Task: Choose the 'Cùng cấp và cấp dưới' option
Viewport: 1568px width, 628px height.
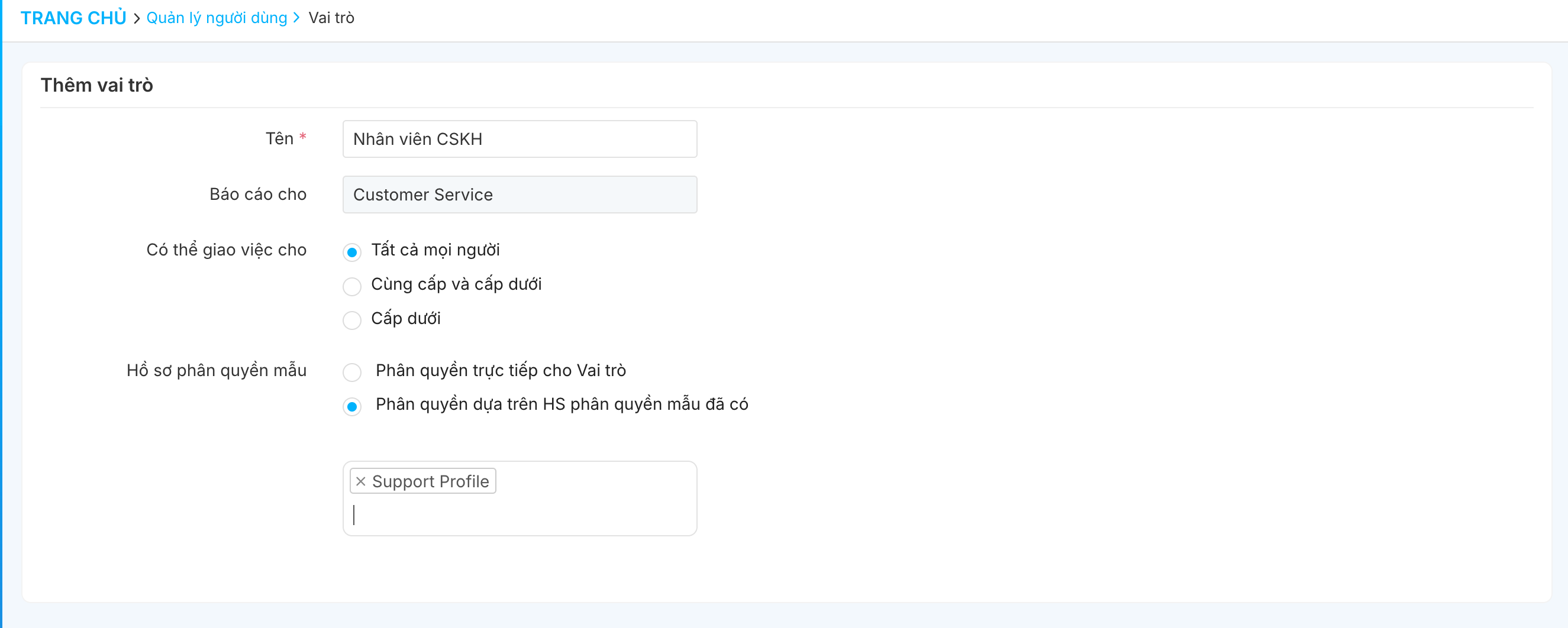Action: [x=352, y=286]
